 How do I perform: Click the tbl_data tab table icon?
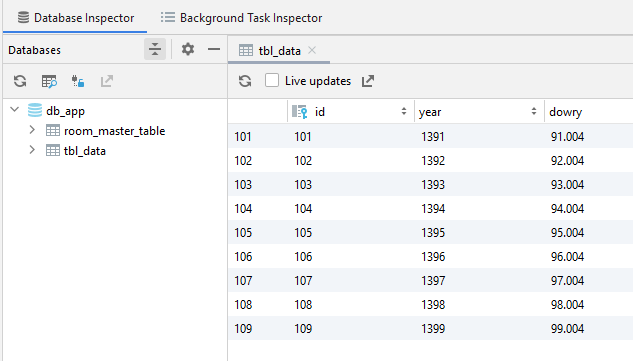click(x=245, y=50)
